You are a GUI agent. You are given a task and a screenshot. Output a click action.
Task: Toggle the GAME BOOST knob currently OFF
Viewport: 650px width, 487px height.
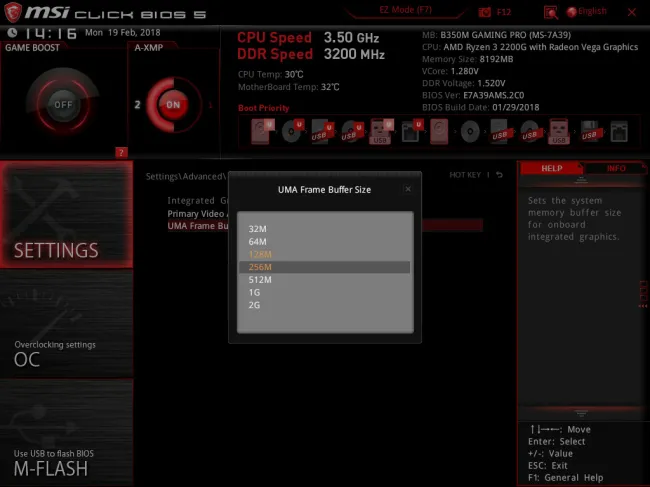[62, 104]
